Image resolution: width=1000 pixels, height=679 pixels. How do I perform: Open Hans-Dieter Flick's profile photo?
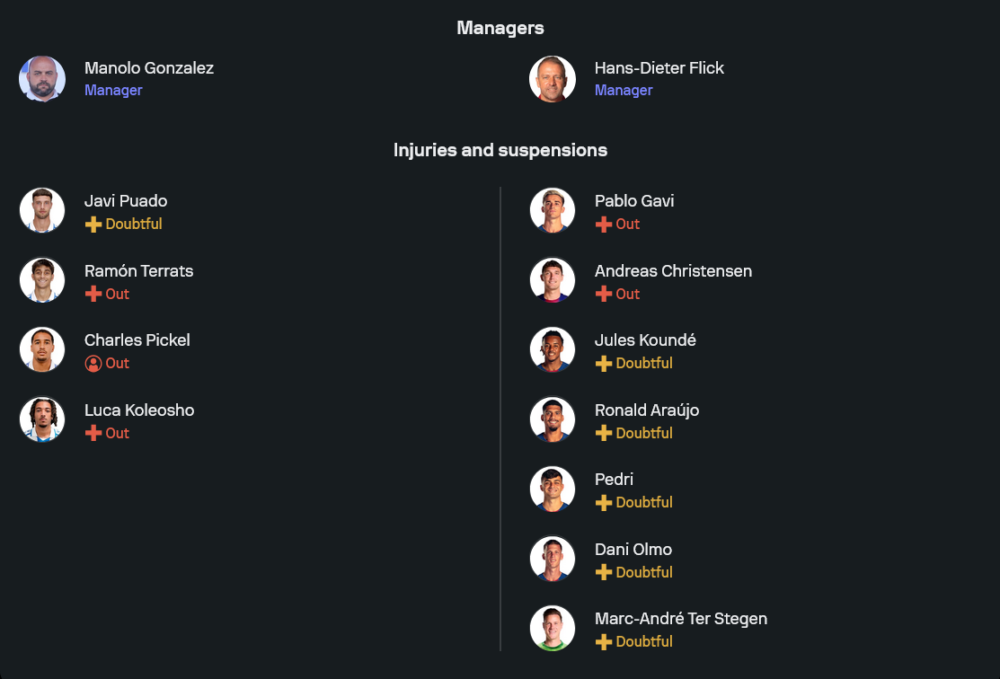[552, 79]
